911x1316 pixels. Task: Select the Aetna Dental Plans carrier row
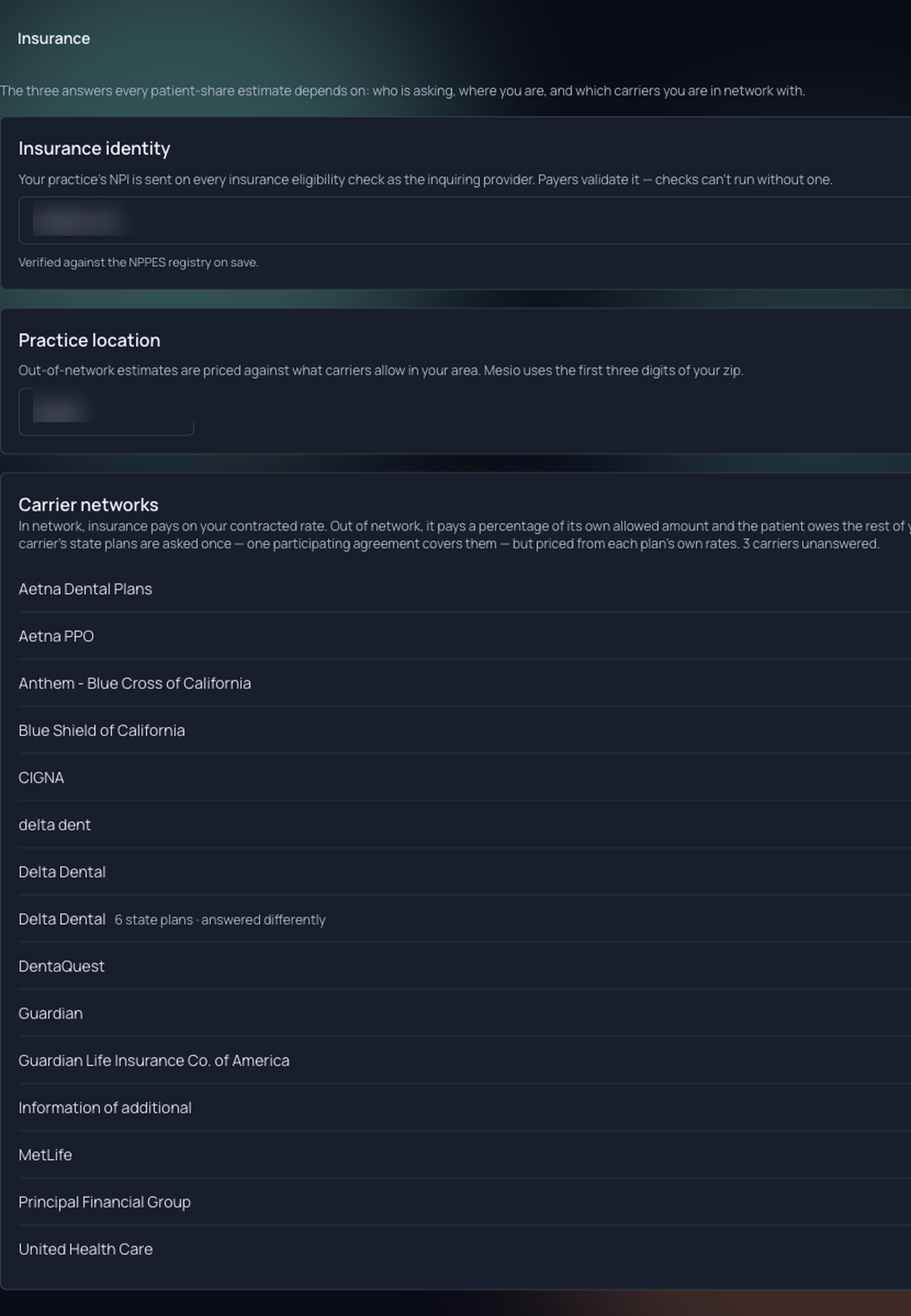[x=465, y=589]
